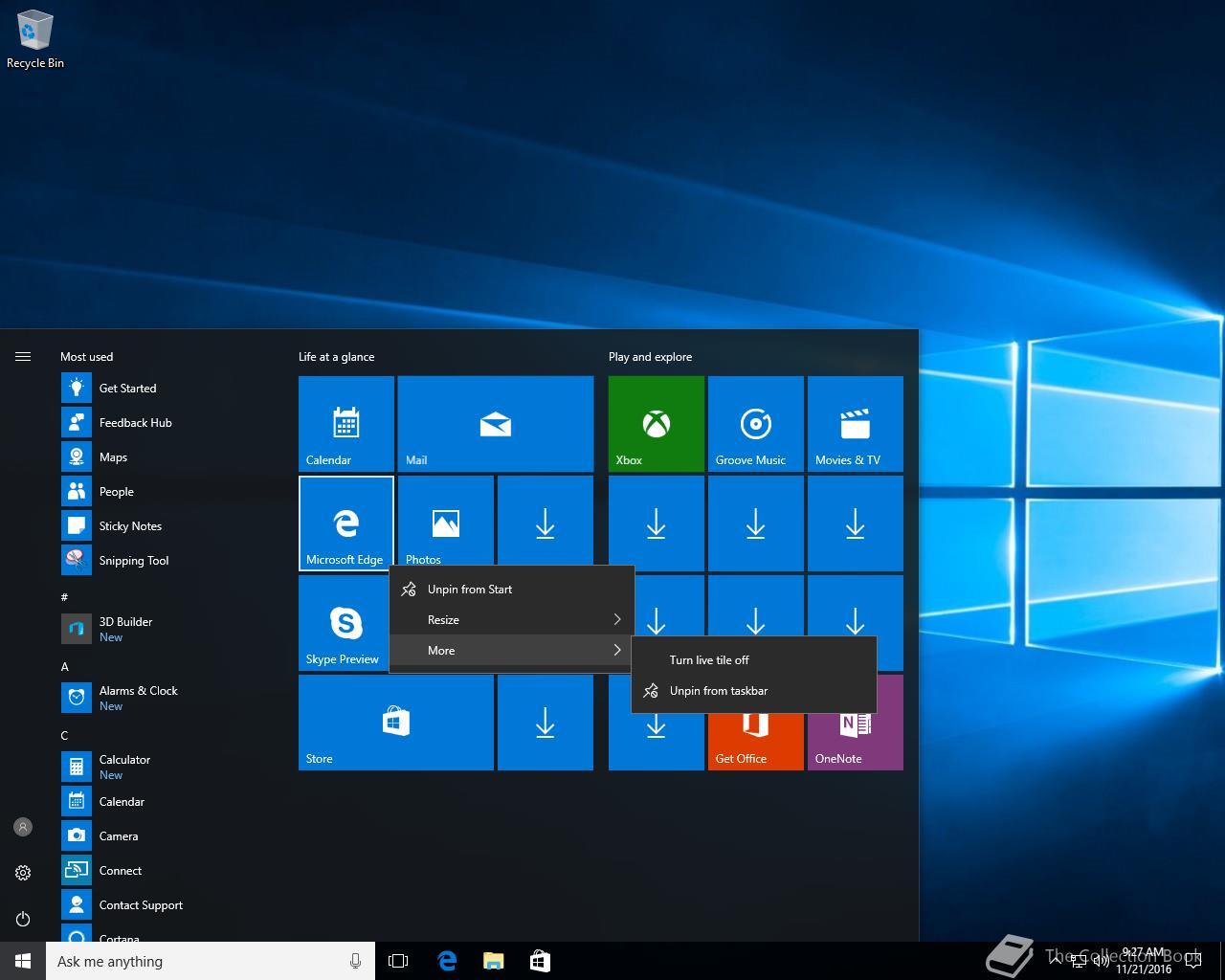Screen dimensions: 1225x980
Task: Open the Movies & TV tile
Action: (856, 424)
